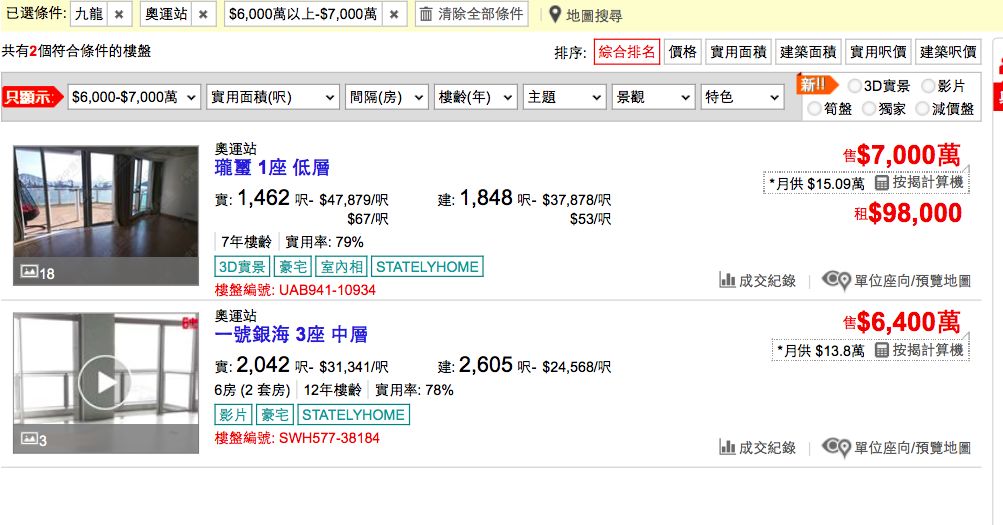Screen dimensions: 1003x525
Task: Click the trash icon to clear all conditions
Action: coord(426,13)
